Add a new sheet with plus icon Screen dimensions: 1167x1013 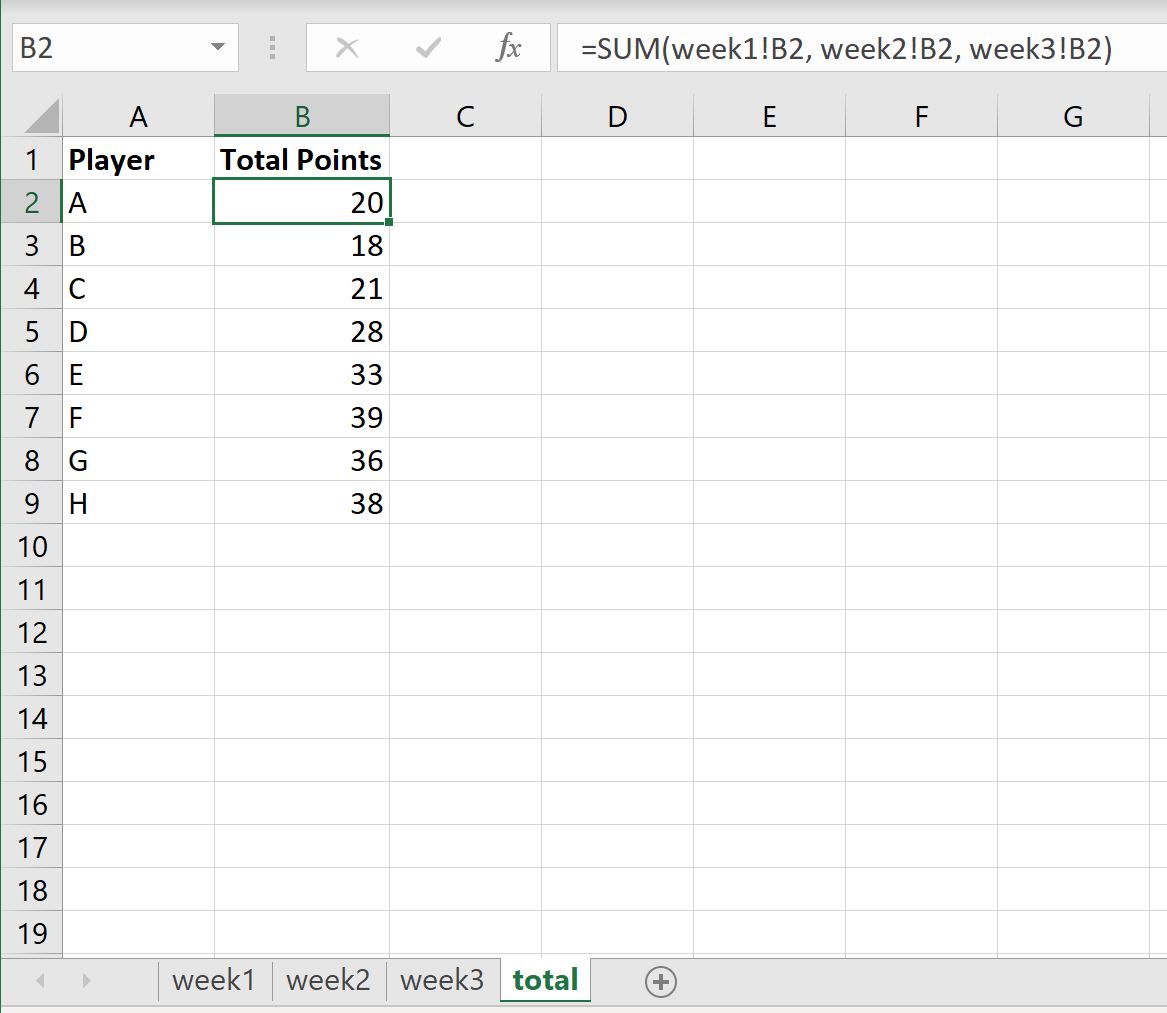point(660,981)
